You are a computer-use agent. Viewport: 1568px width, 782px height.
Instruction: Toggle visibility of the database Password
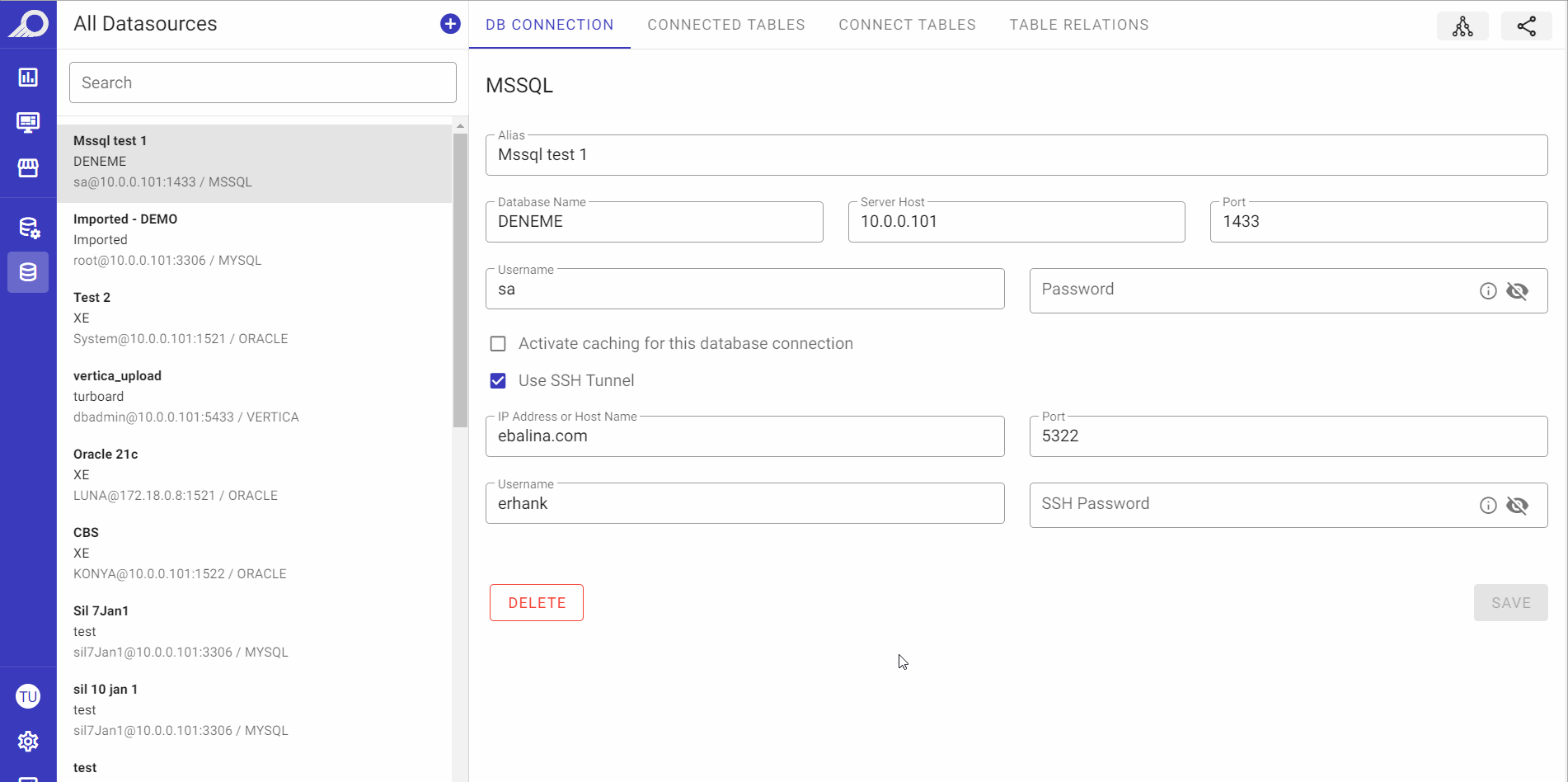1517,291
